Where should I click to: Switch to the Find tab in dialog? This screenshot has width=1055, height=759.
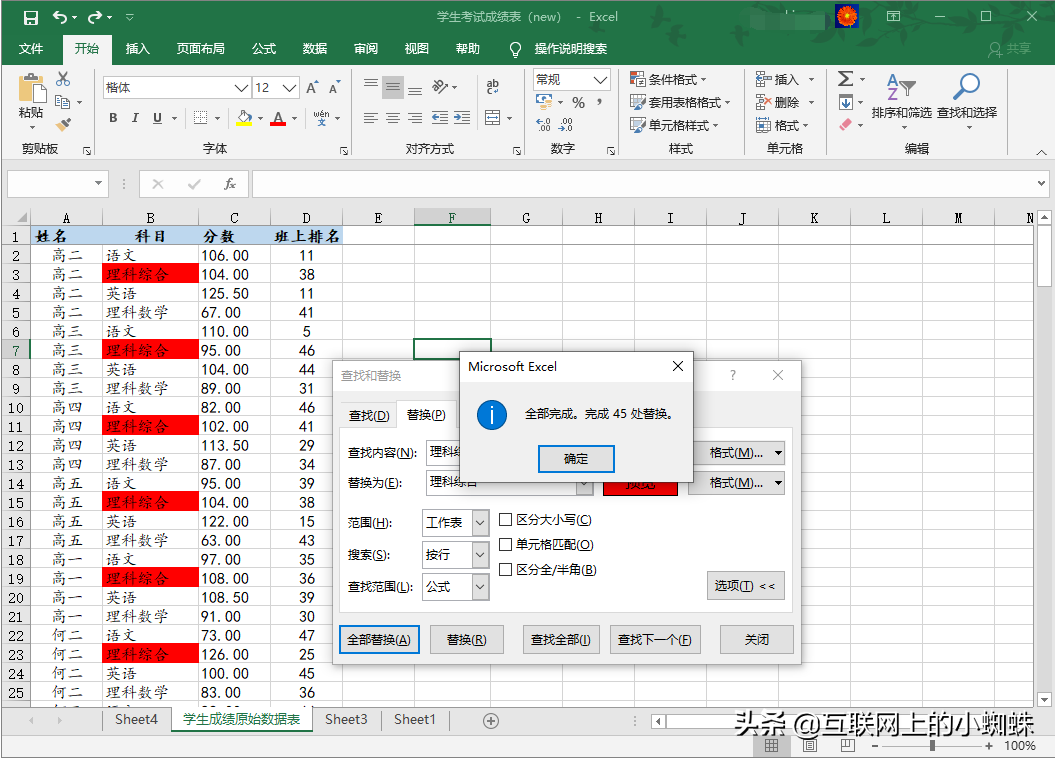click(369, 415)
